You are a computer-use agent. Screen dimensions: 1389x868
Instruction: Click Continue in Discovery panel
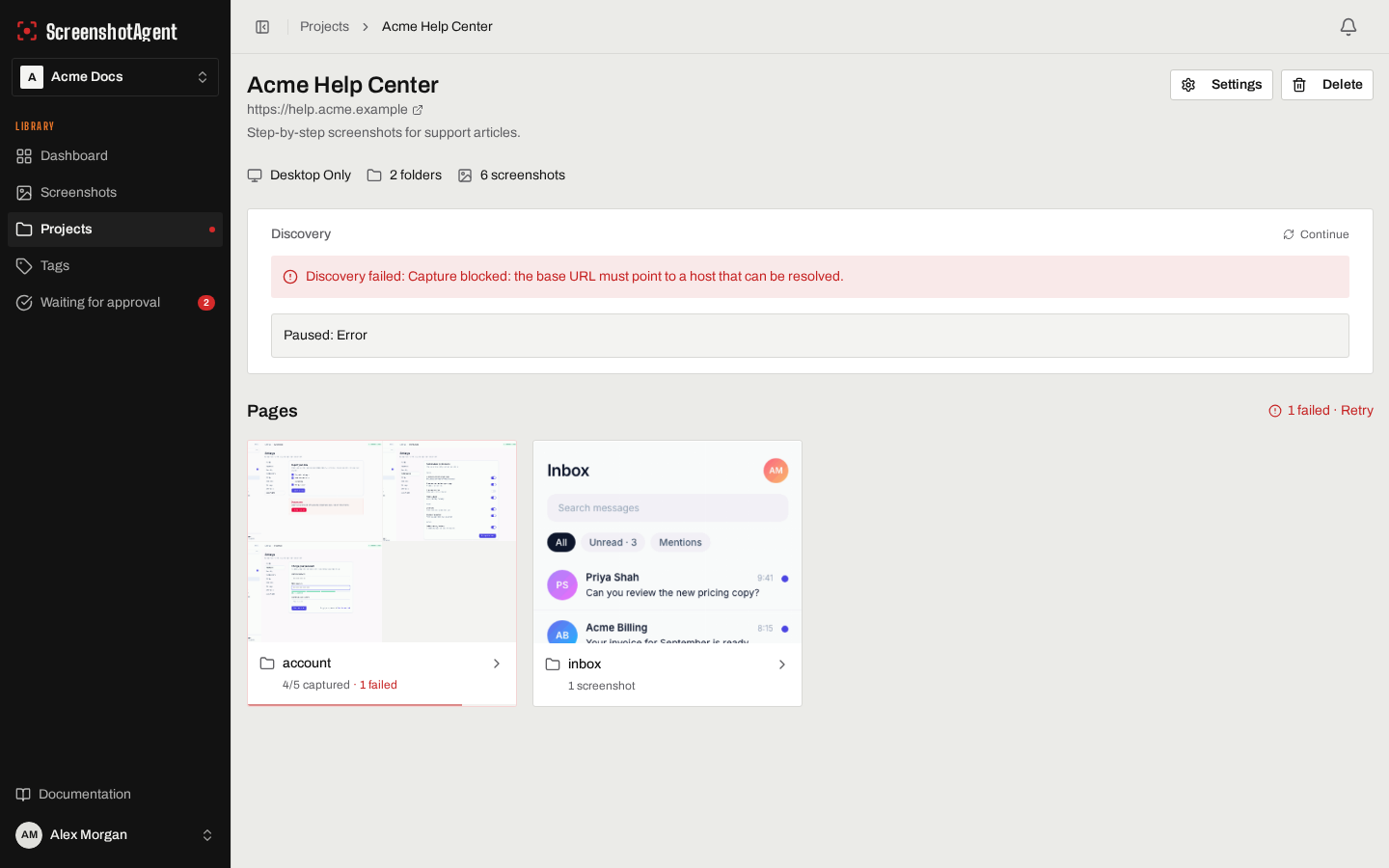1316,234
